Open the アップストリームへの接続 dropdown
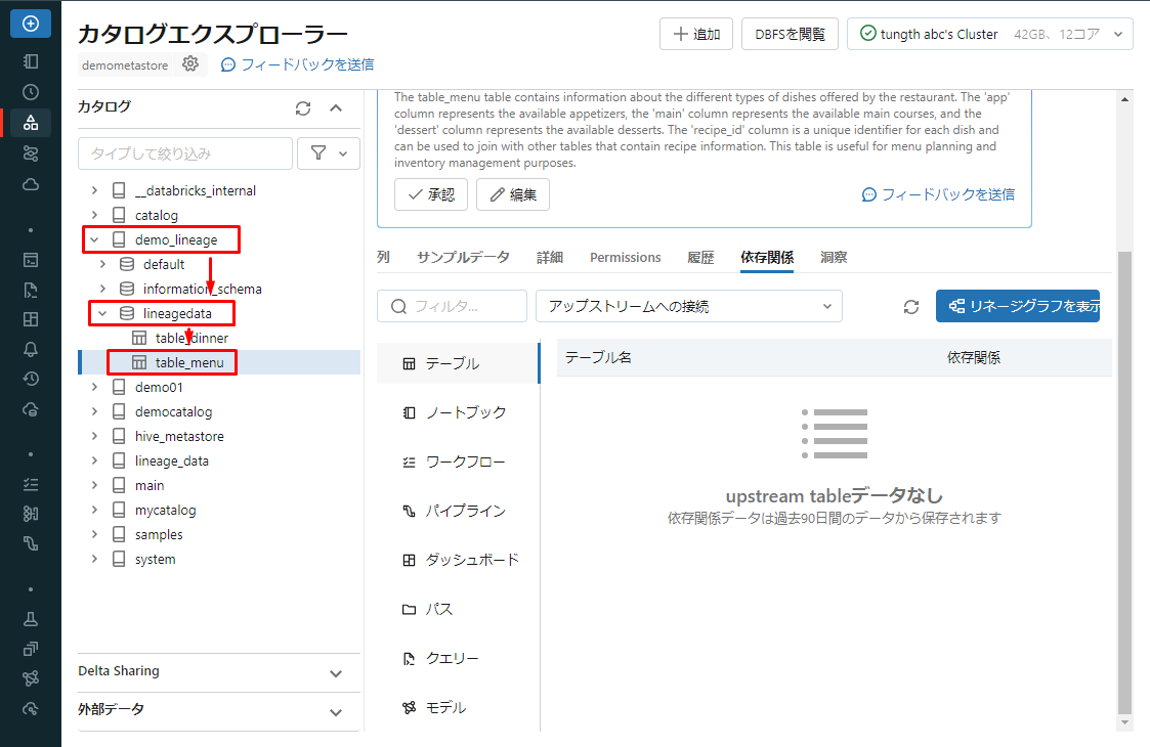The width and height of the screenshot is (1150, 747). tap(689, 307)
